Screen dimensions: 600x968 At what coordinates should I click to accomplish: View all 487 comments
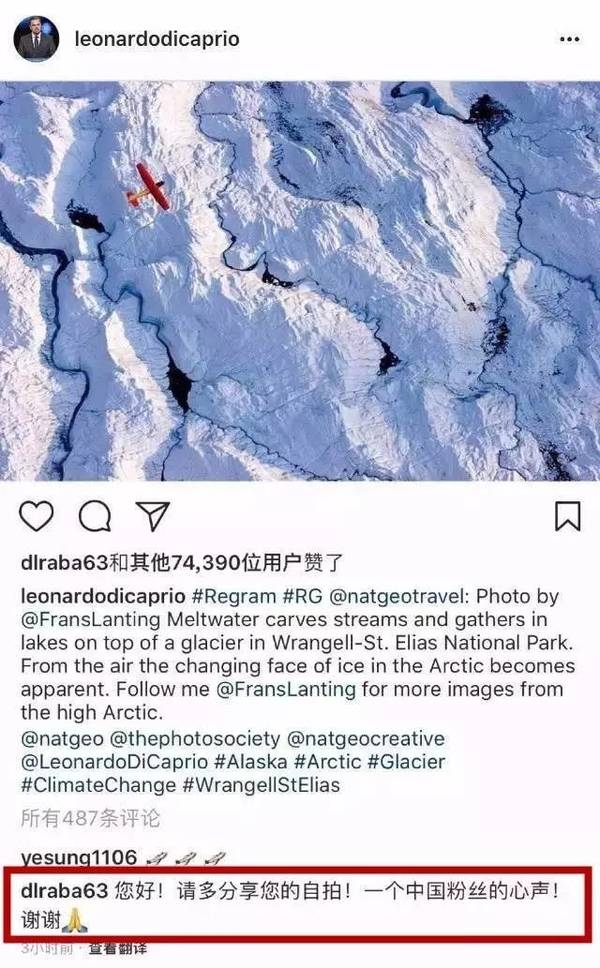[x=90, y=818]
